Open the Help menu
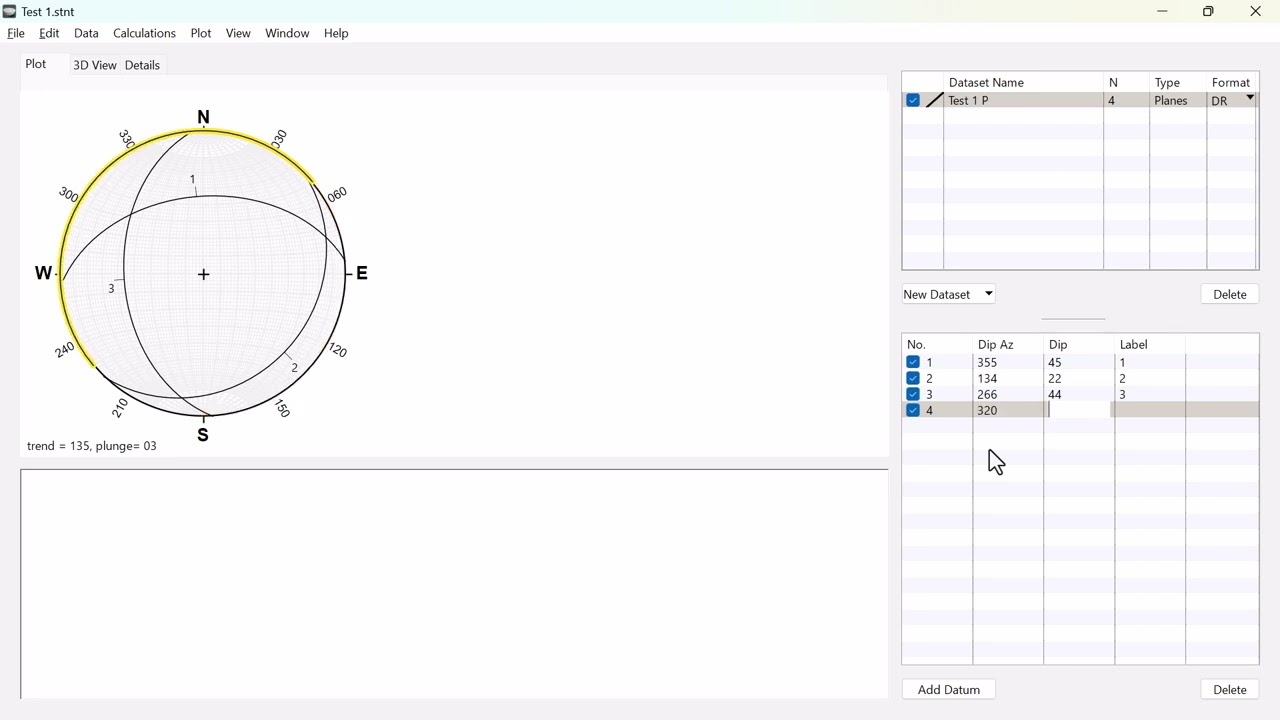Screen dimensions: 1280x720 click(336, 33)
